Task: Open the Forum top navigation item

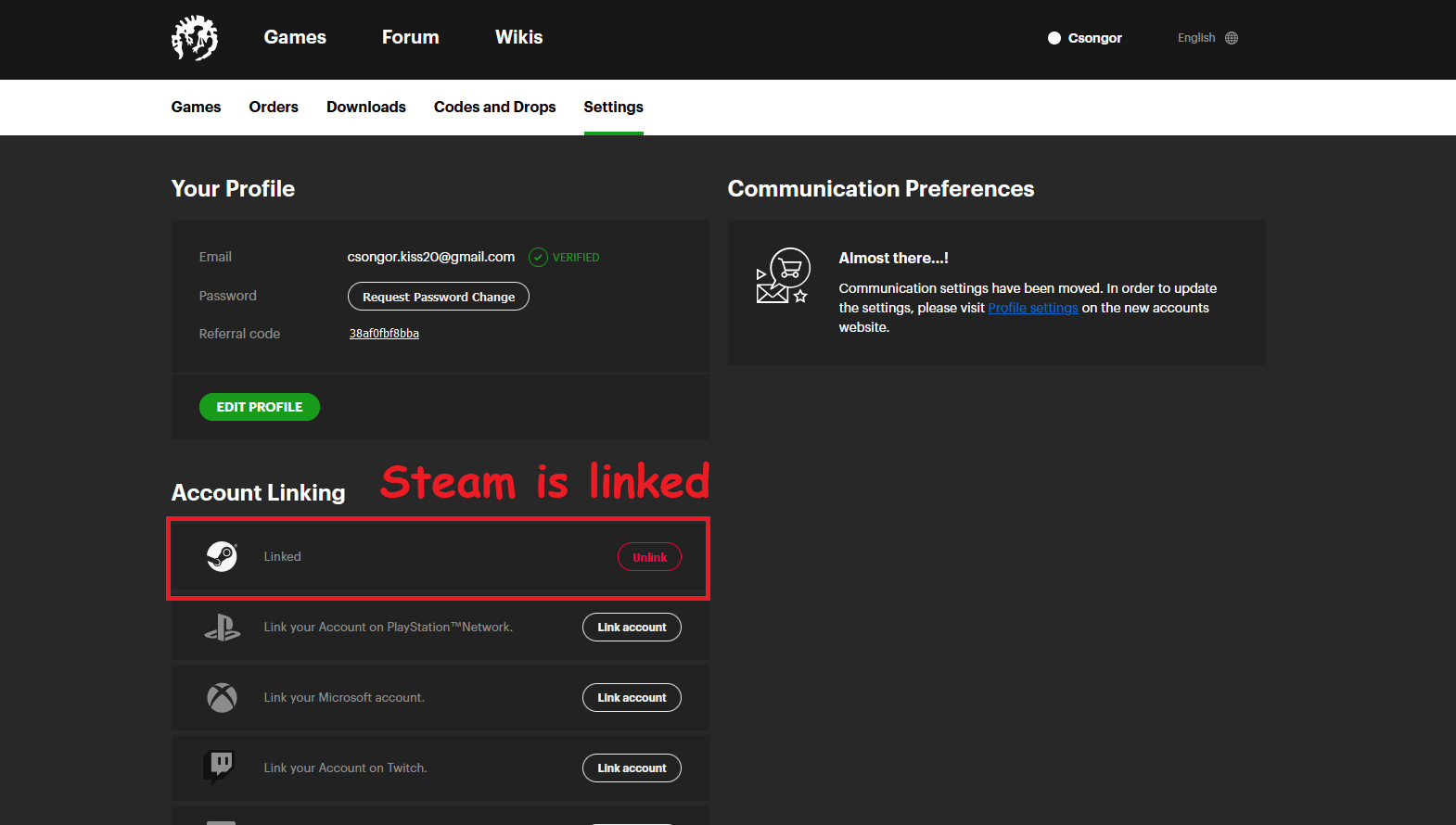Action: [411, 37]
